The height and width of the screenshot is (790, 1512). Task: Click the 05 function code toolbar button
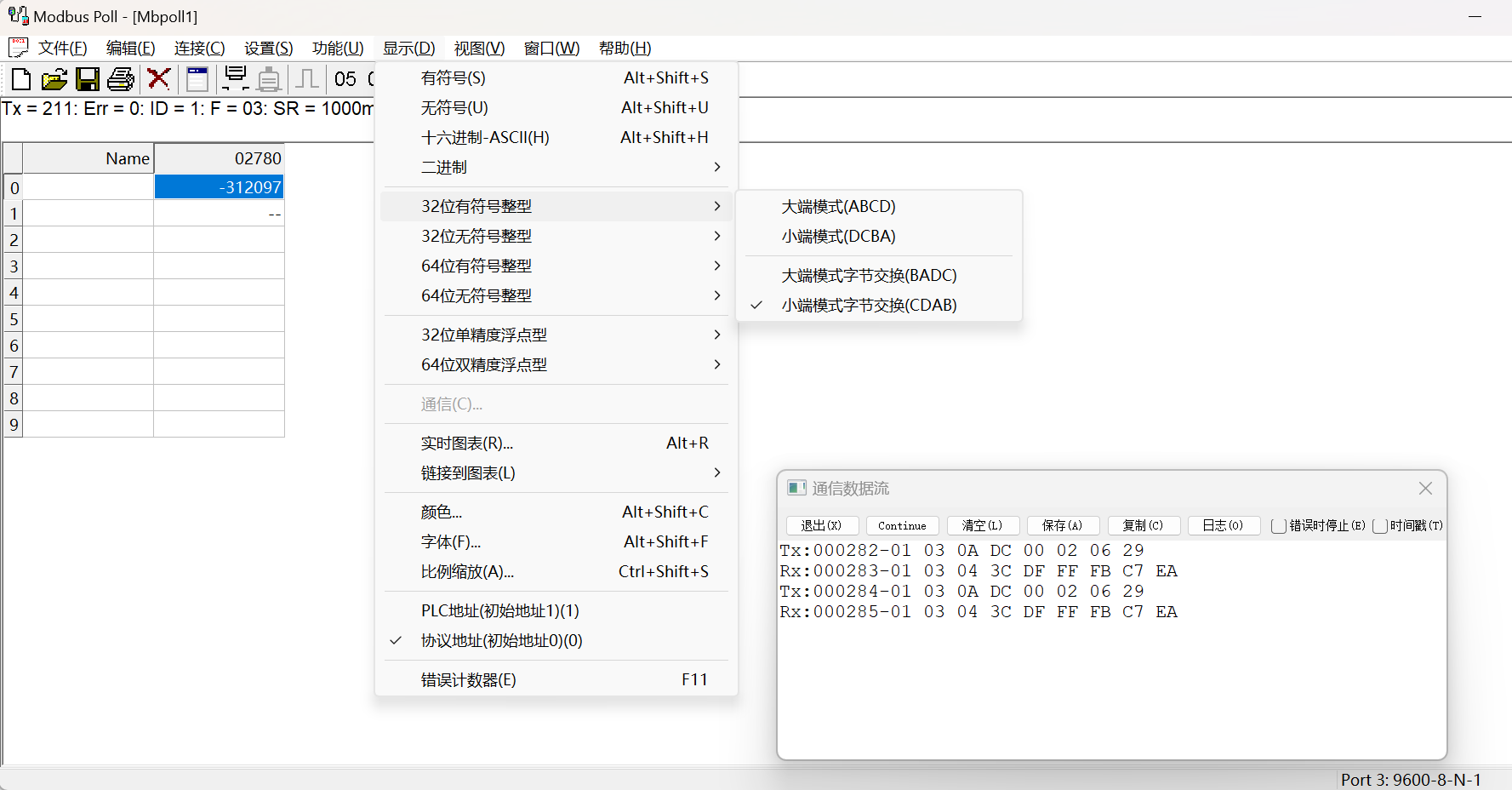pos(345,79)
